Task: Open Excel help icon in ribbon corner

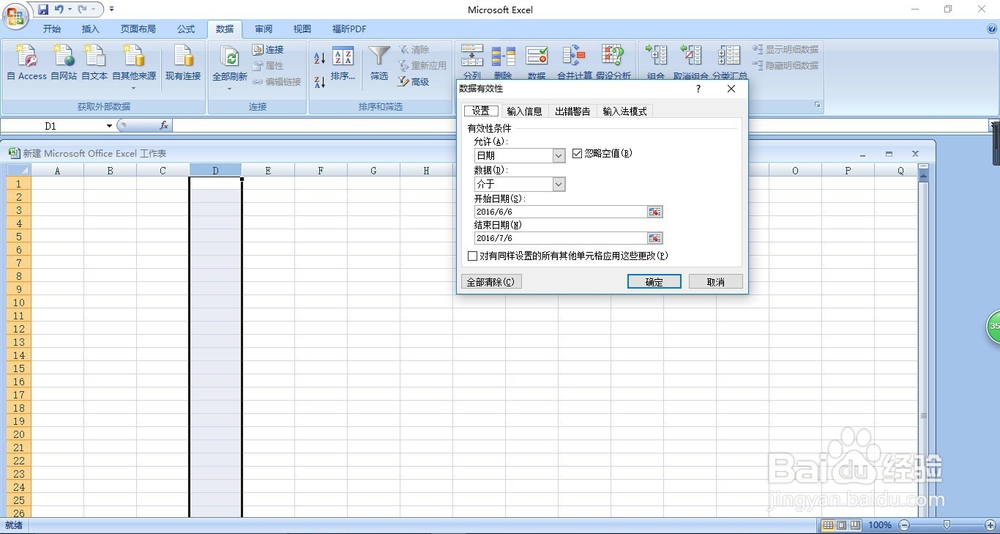Action: click(x=992, y=29)
